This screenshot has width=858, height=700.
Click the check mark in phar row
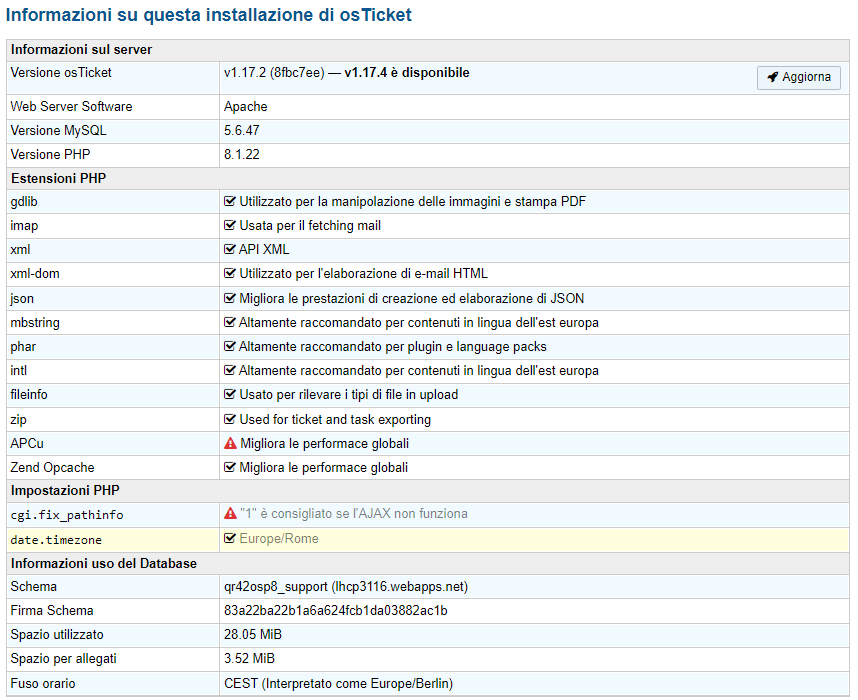pyautogui.click(x=230, y=347)
